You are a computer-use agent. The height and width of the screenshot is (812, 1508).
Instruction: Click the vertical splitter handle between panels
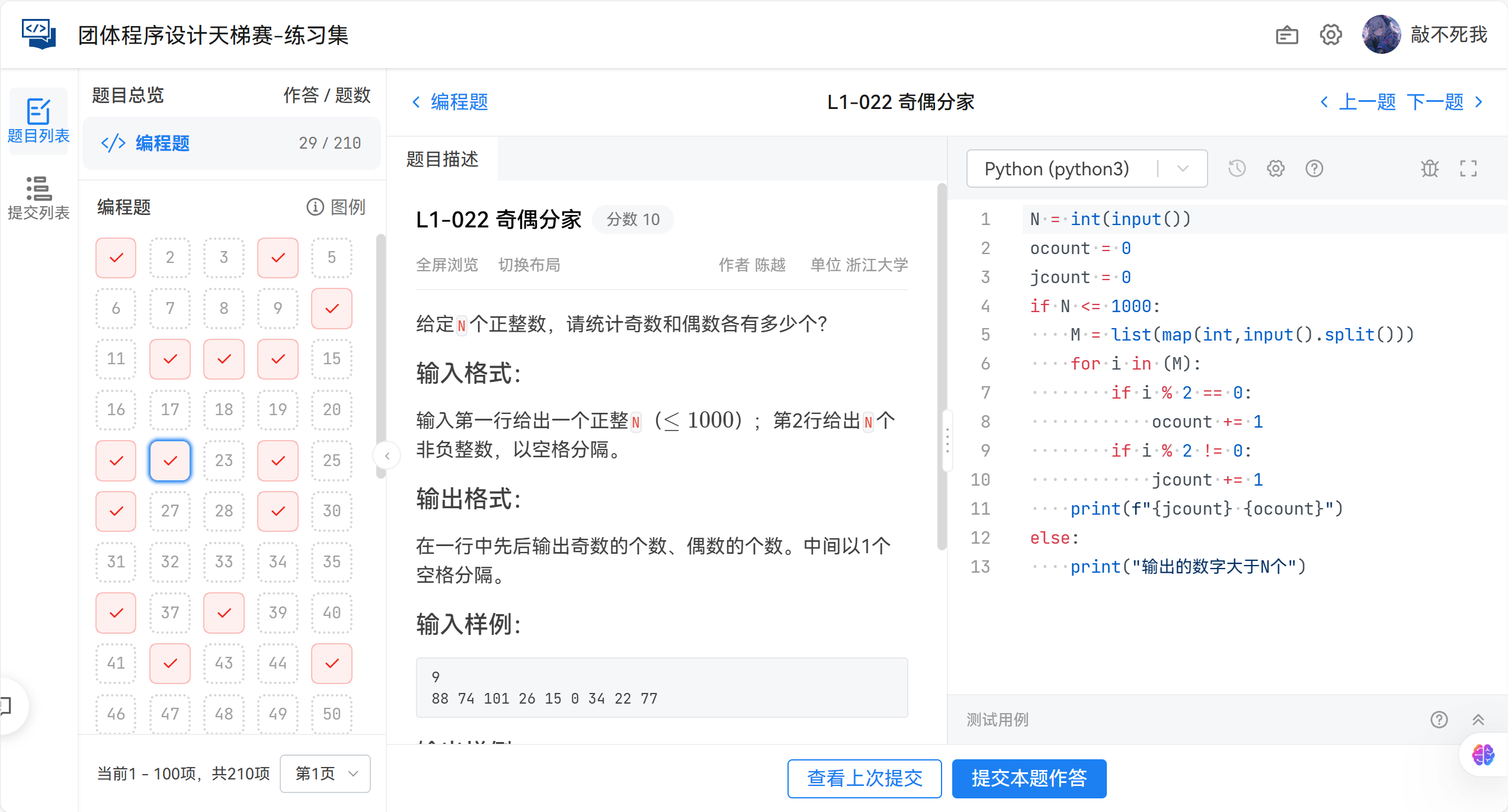pos(947,440)
